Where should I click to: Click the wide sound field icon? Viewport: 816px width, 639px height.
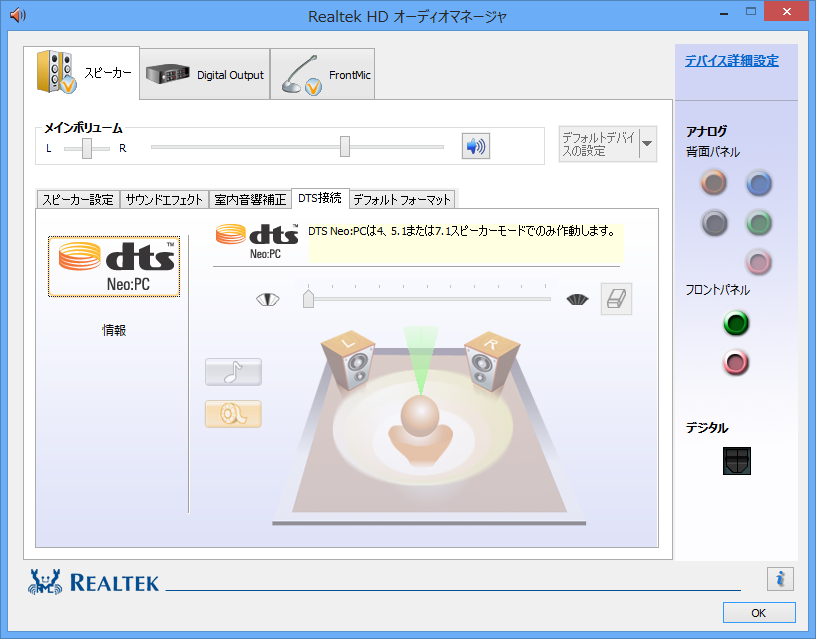[577, 300]
